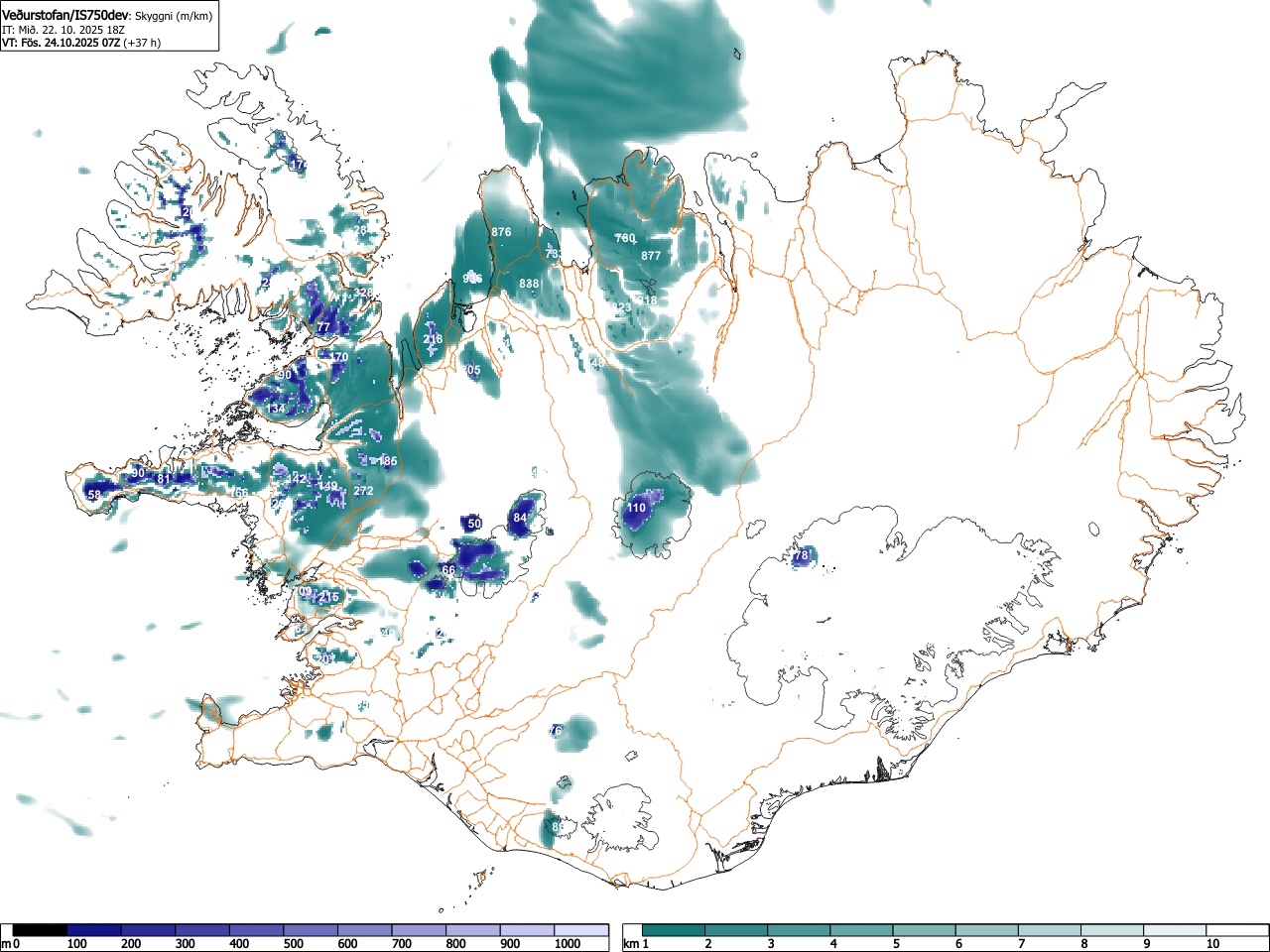Select the '800' tick on the meter scale
Image resolution: width=1270 pixels, height=952 pixels.
pyautogui.click(x=455, y=944)
